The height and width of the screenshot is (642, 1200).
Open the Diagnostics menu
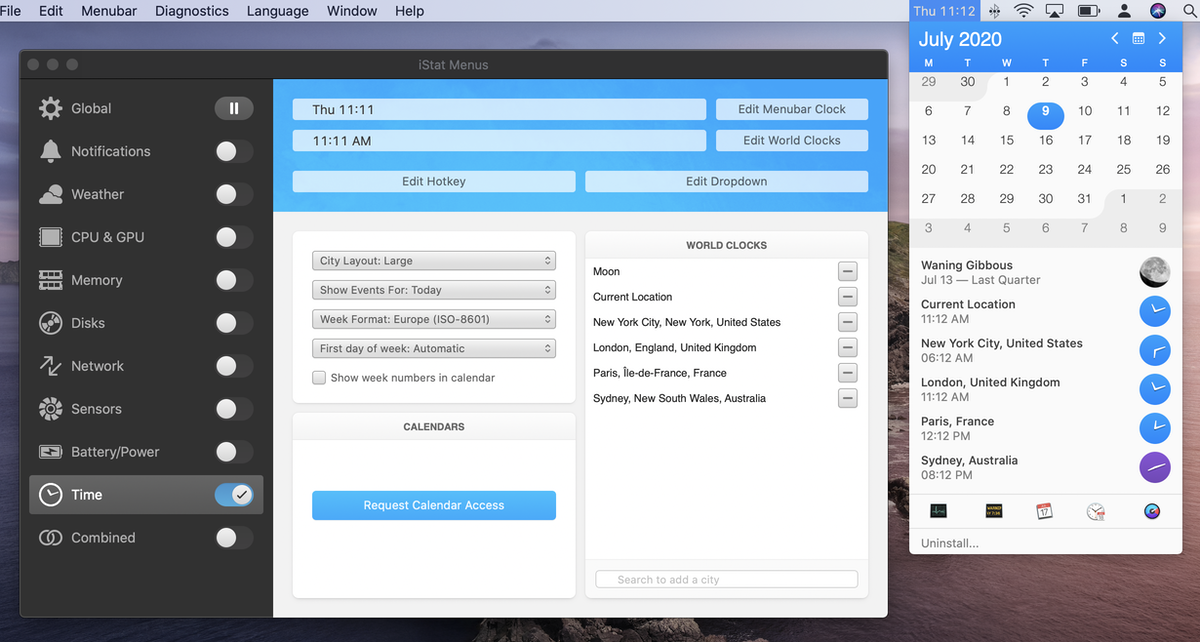click(x=192, y=11)
